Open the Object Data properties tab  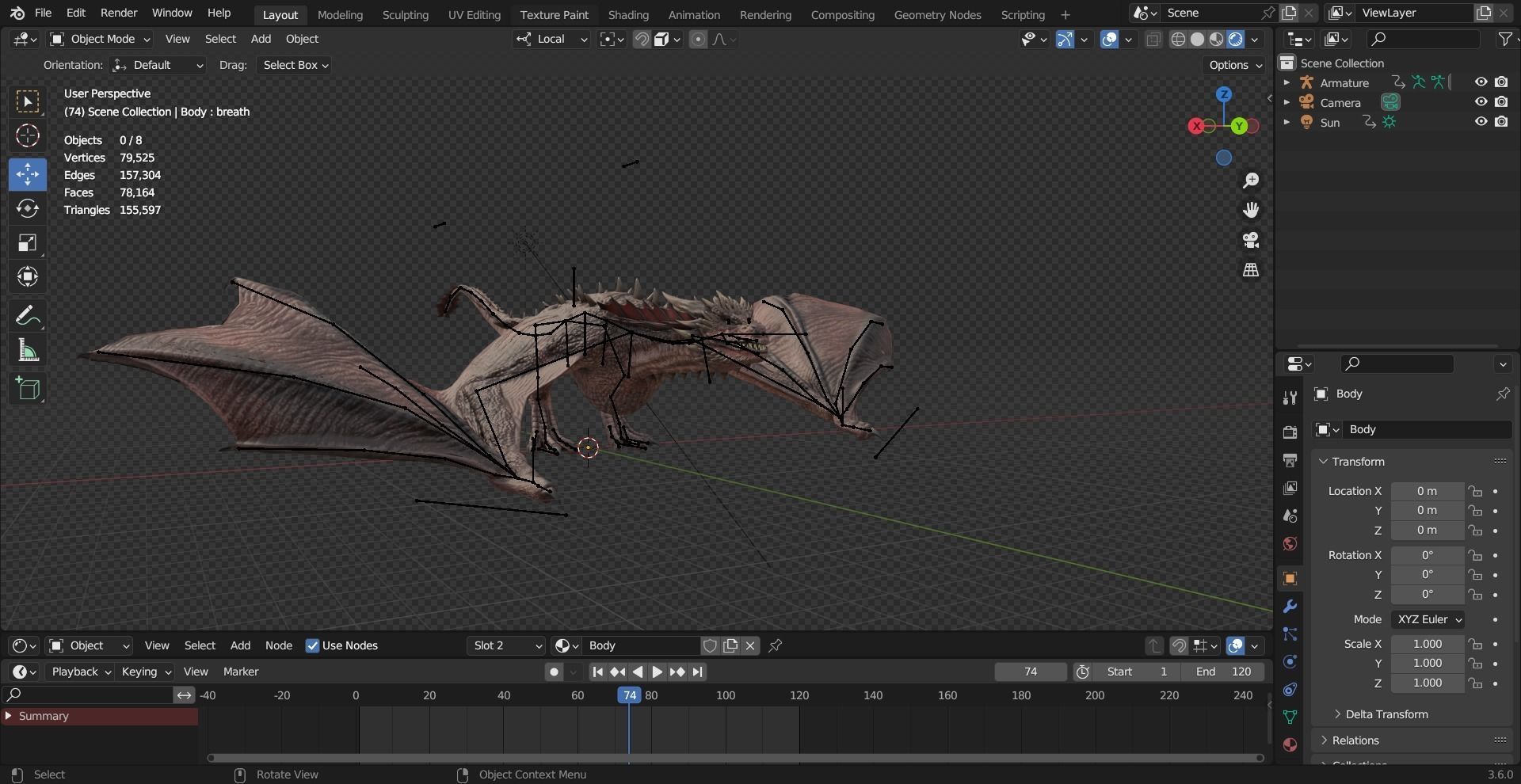pyautogui.click(x=1290, y=717)
